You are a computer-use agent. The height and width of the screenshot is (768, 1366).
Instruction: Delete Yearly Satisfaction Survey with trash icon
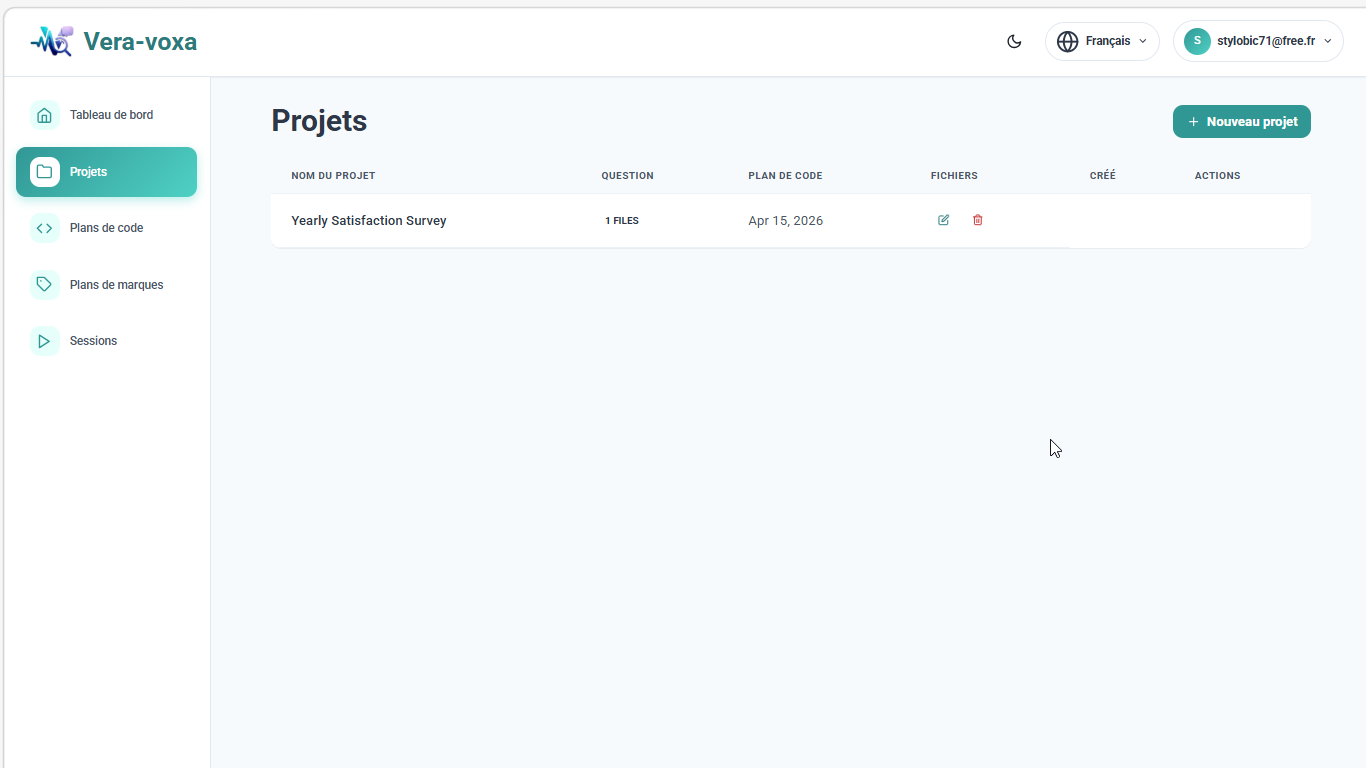pos(978,220)
